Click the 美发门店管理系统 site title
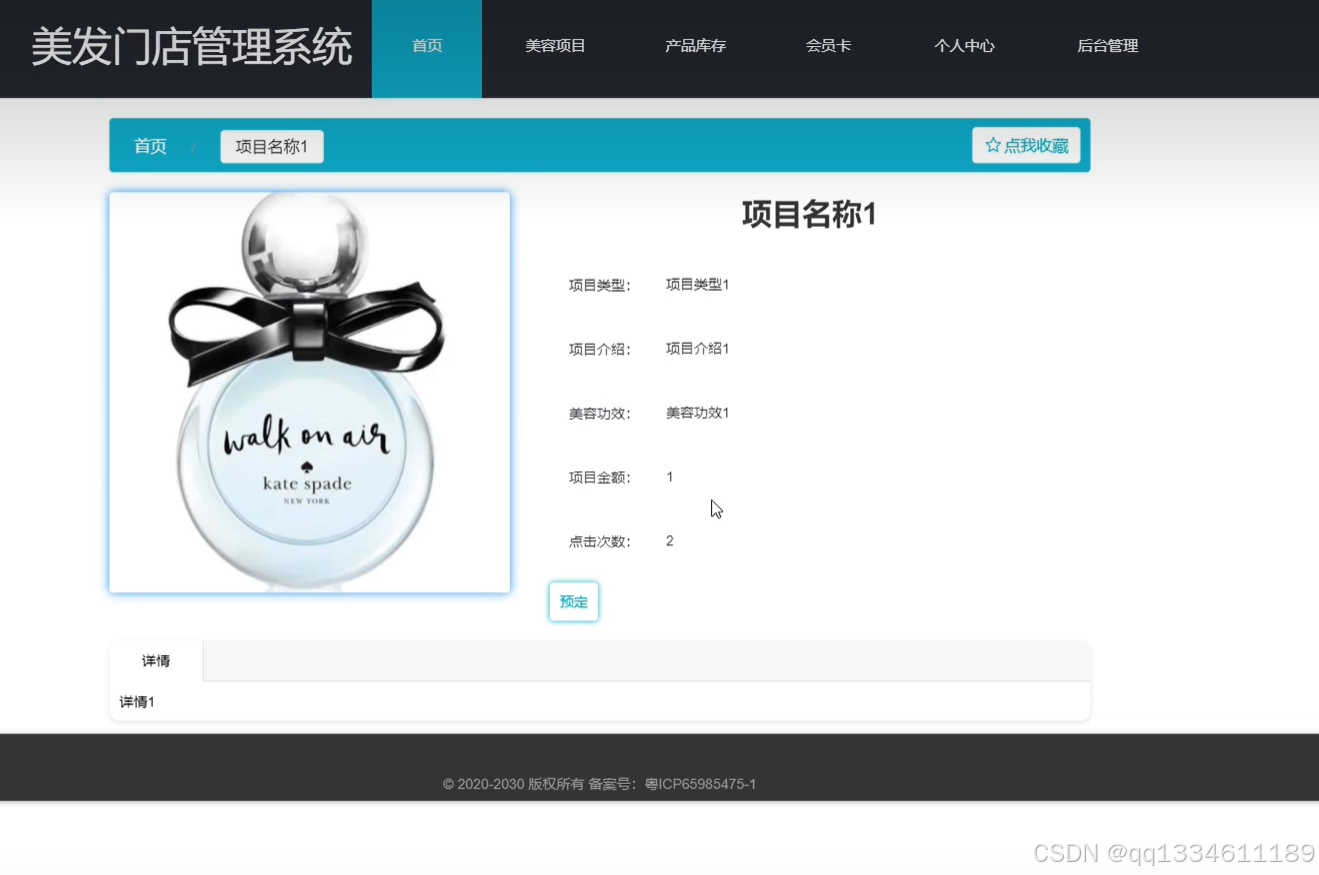This screenshot has width=1319, height=875. pos(192,47)
